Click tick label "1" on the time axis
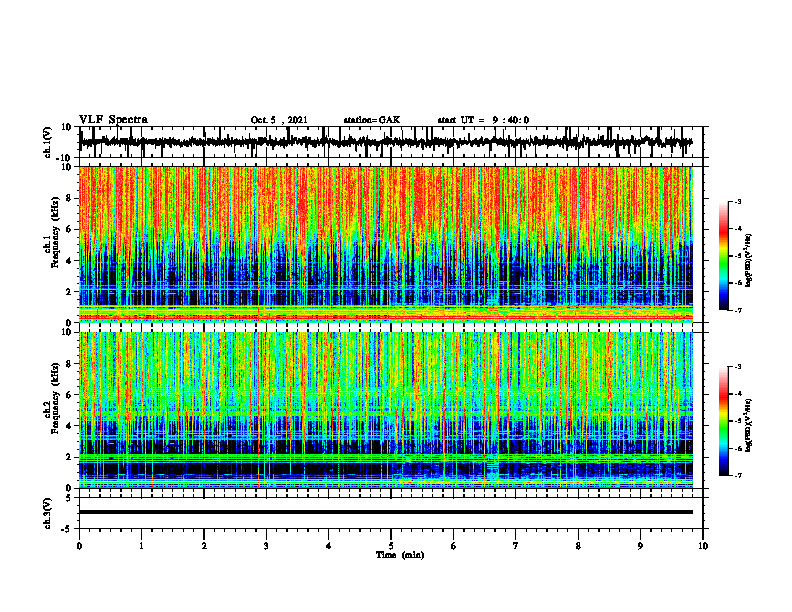792x612 pixels. [x=141, y=546]
